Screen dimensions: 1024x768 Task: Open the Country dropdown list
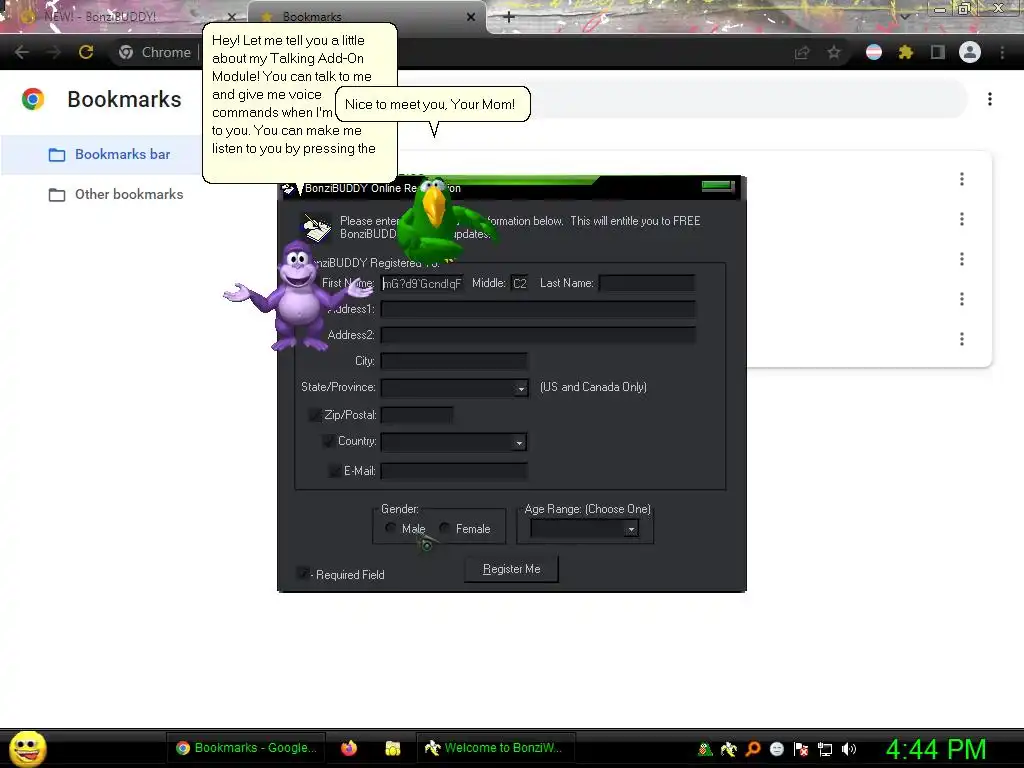(x=519, y=443)
